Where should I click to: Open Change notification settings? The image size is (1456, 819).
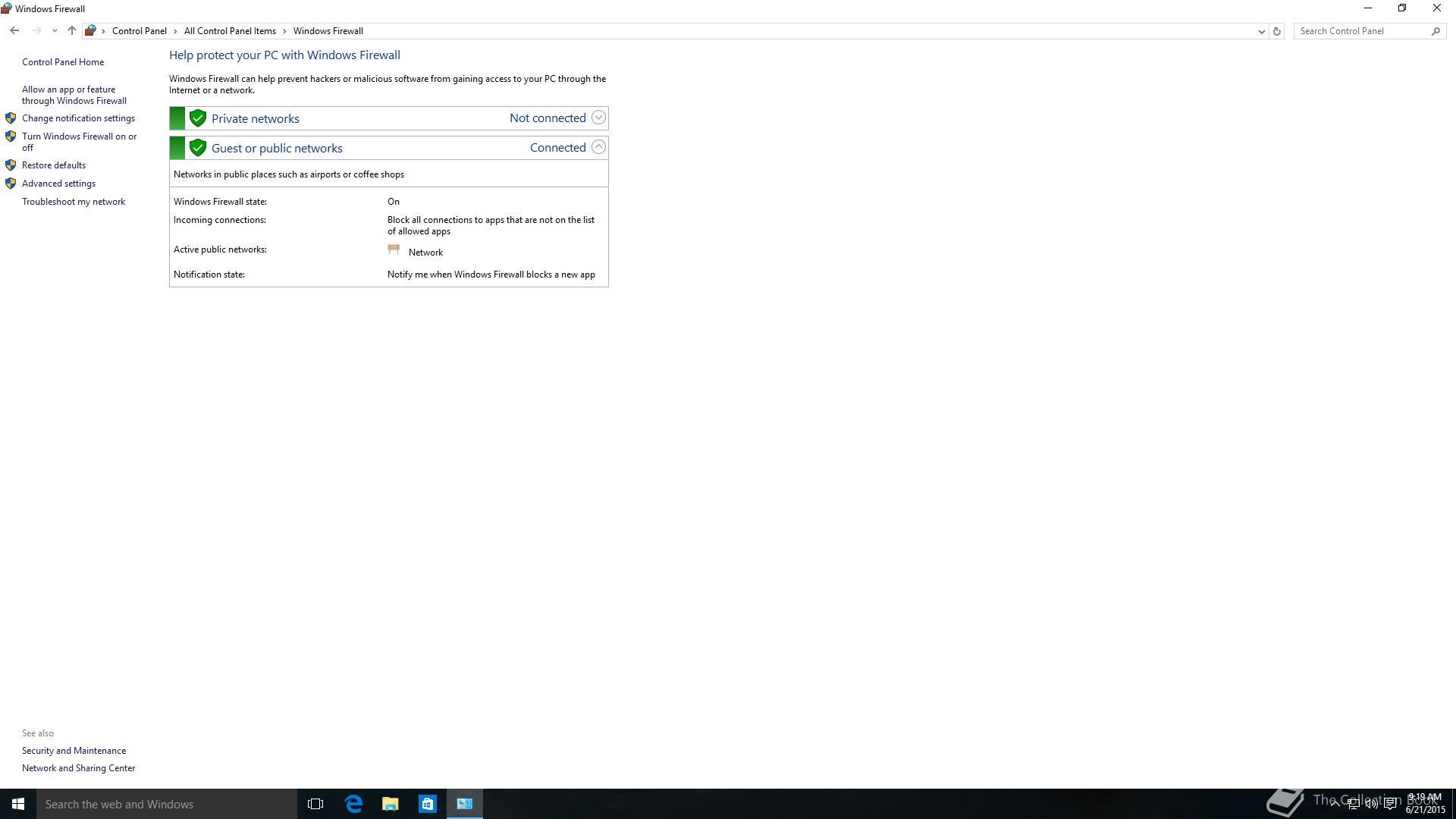coord(78,118)
